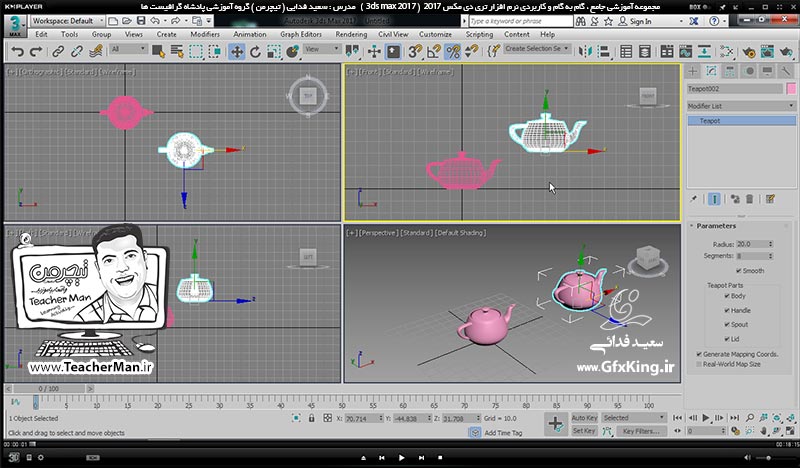800x468 pixels.
Task: Select the Unlink Selection tool
Action: click(77, 52)
